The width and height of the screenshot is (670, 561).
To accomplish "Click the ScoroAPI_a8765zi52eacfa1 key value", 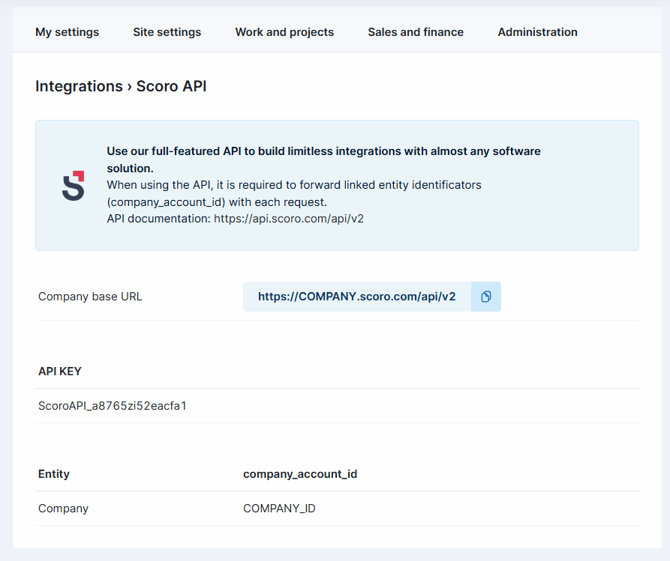I will 112,406.
